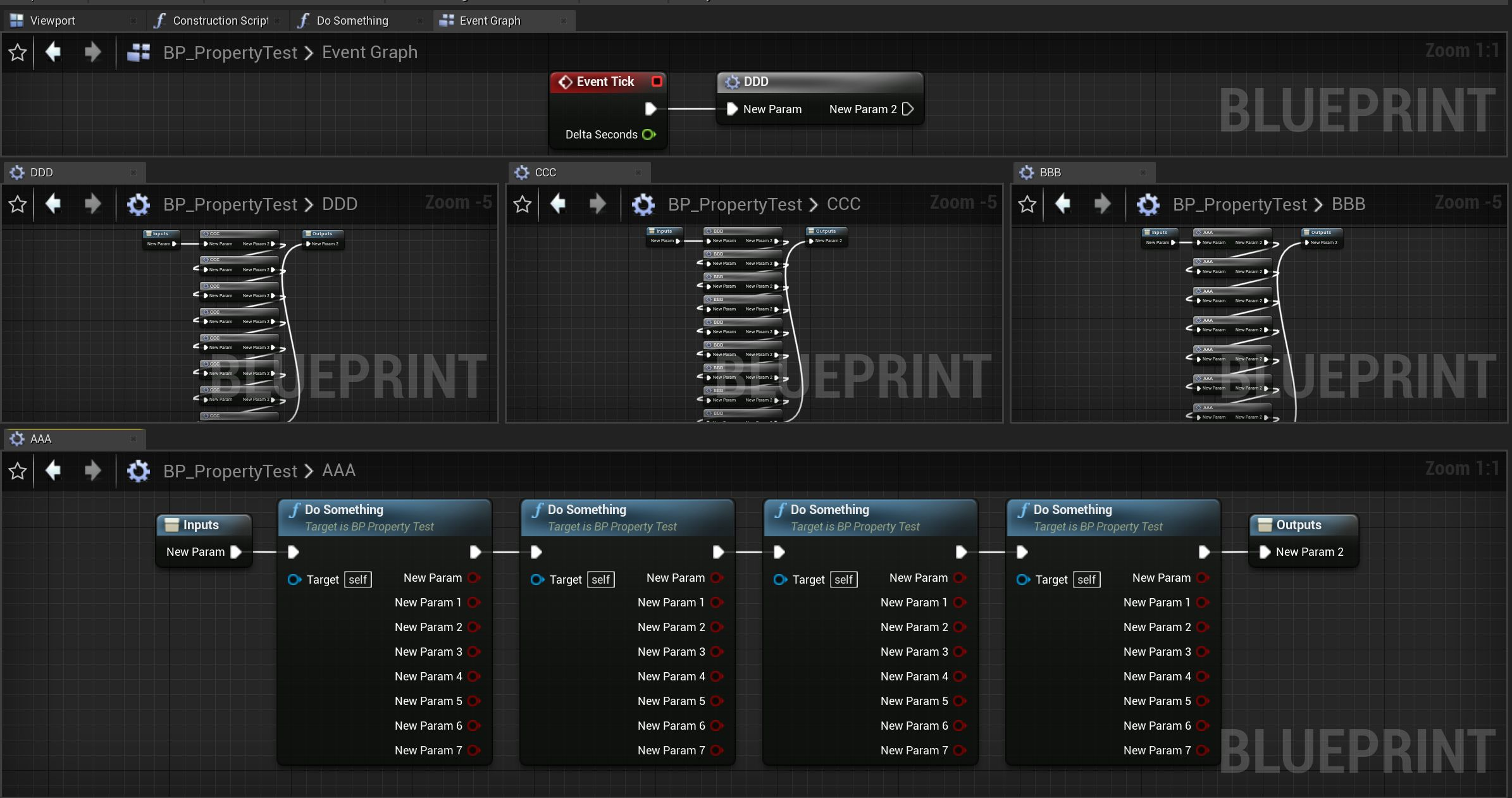Click the function icon on the first Do Something node
The image size is (1512, 798).
[x=295, y=510]
